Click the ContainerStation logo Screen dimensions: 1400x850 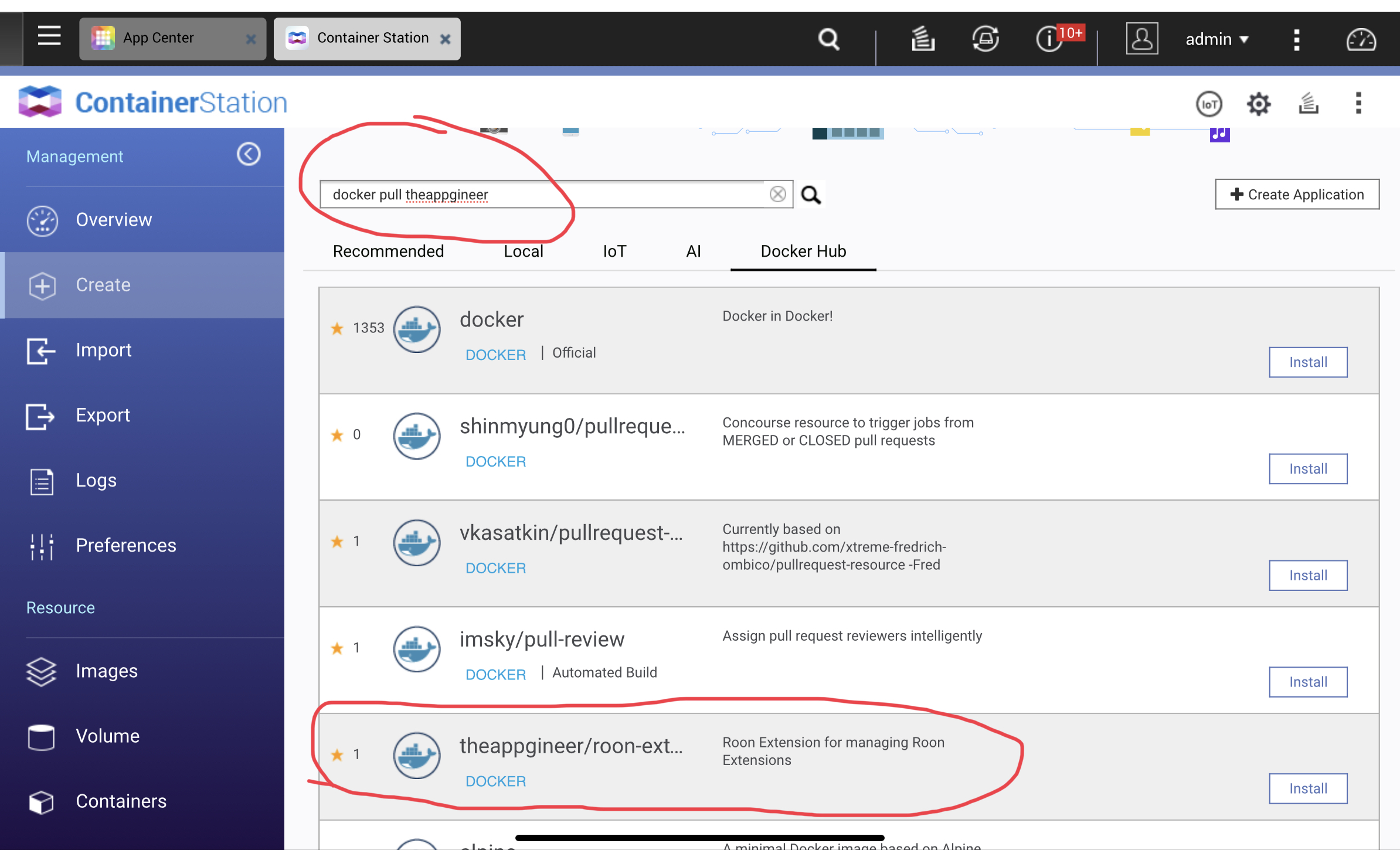[x=152, y=102]
